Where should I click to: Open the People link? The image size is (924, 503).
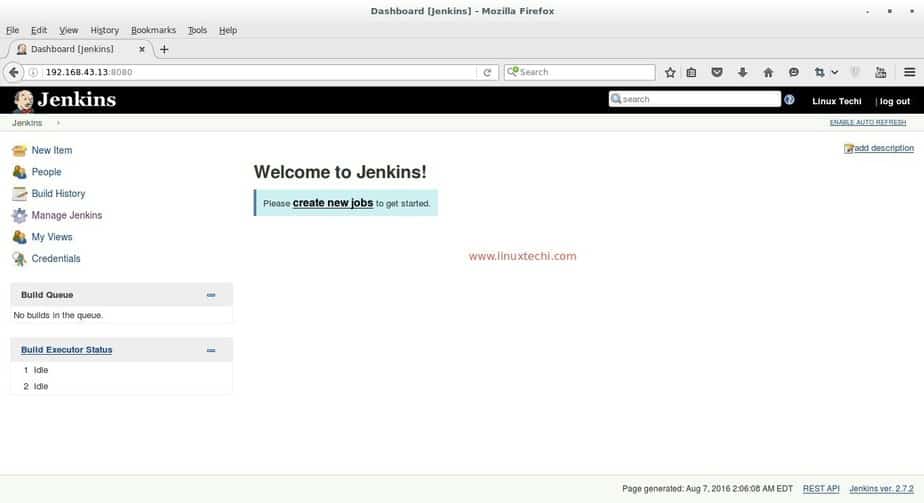pyautogui.click(x=47, y=172)
